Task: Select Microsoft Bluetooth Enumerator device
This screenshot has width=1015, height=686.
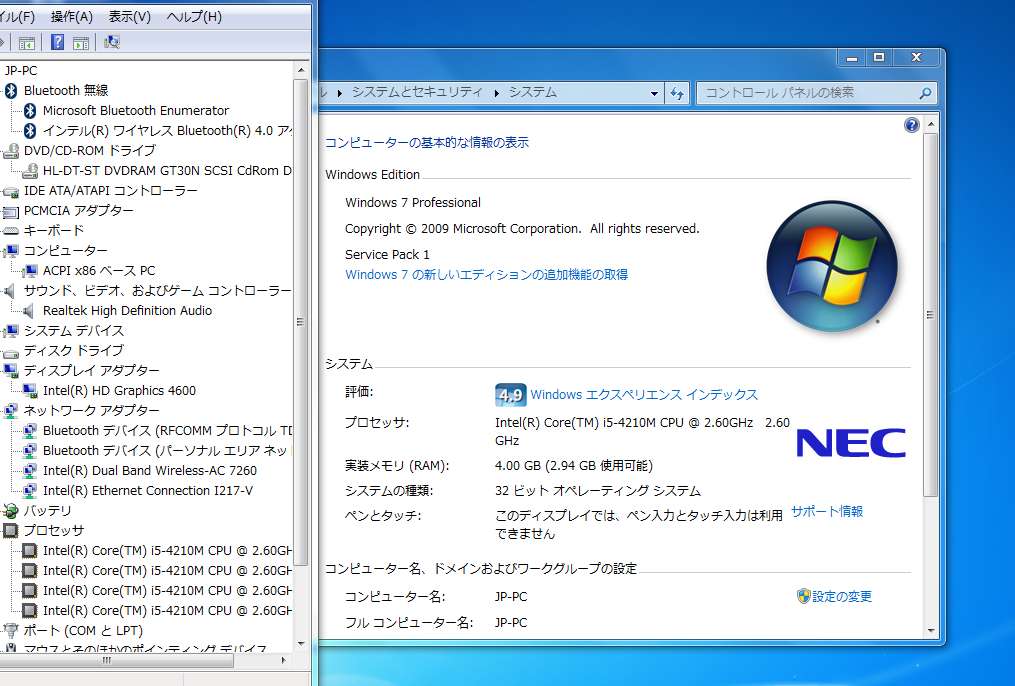Action: pos(136,111)
